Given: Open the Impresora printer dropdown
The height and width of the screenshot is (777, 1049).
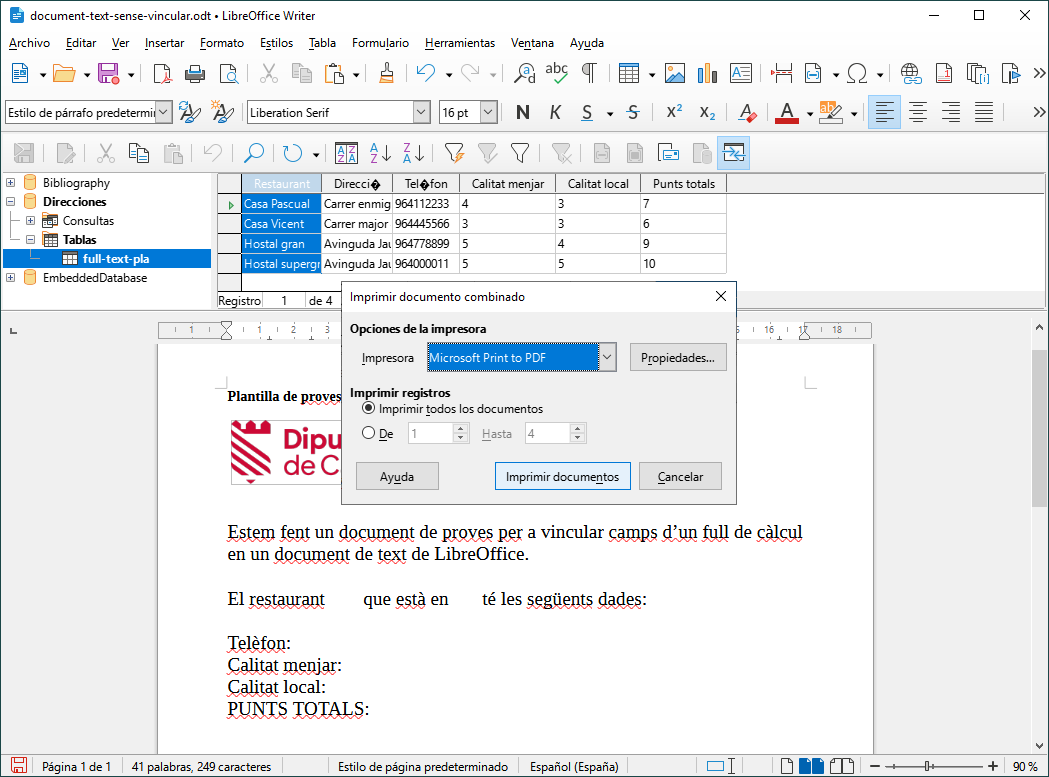Looking at the screenshot, I should click(607, 357).
